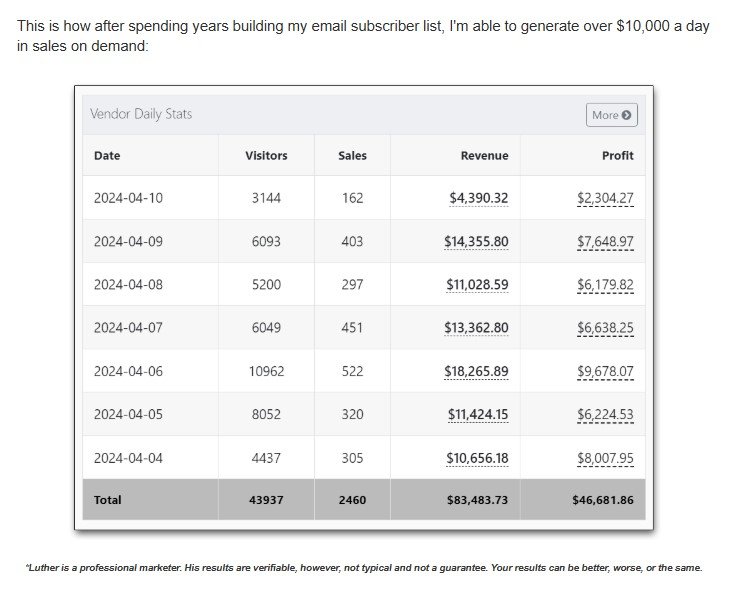Select revenue $14,355.80 for 2024-04-09
Screen dimensions: 732x593
(476, 241)
